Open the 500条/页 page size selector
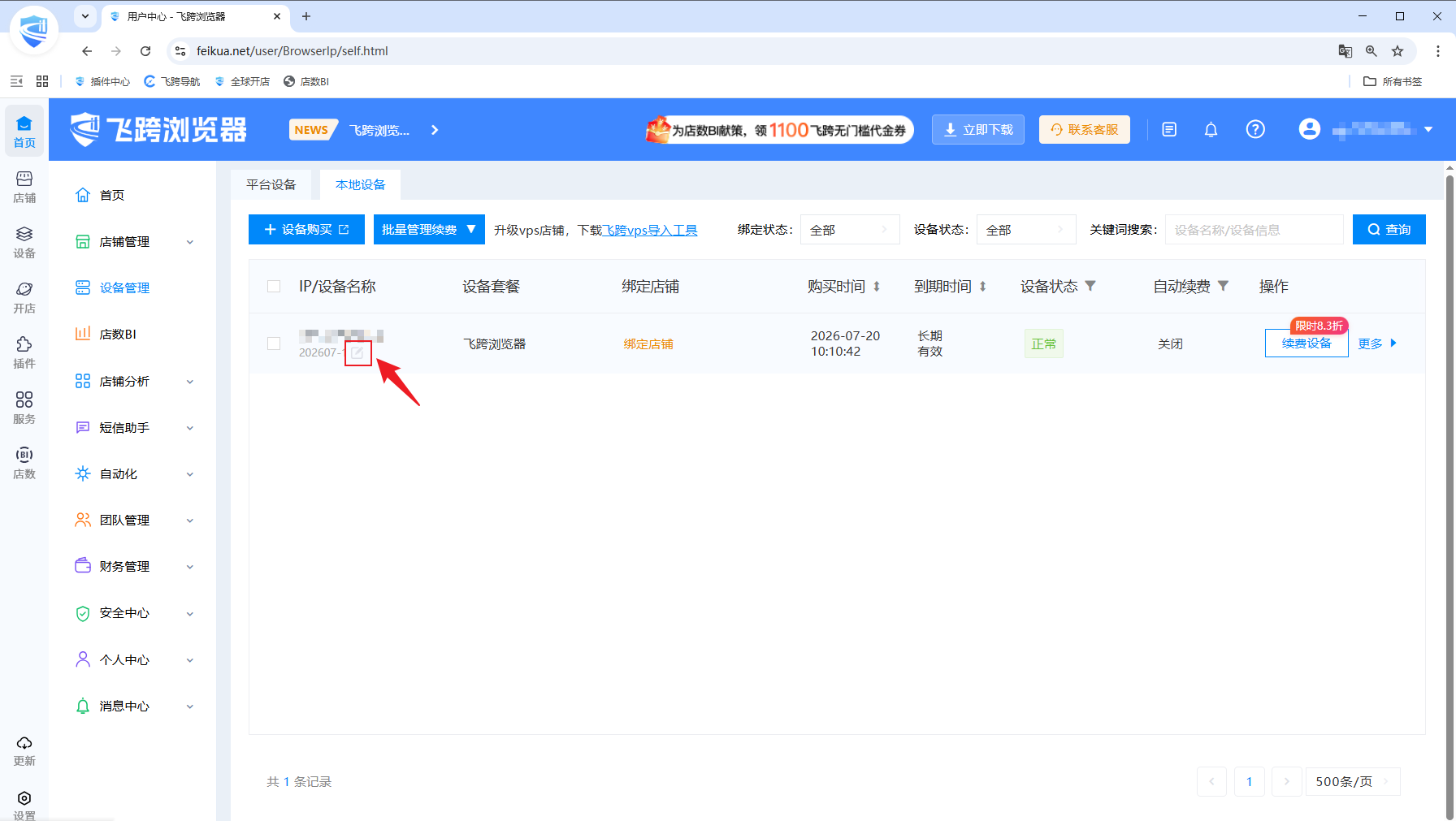Viewport: 1456px width, 821px height. [x=1352, y=782]
